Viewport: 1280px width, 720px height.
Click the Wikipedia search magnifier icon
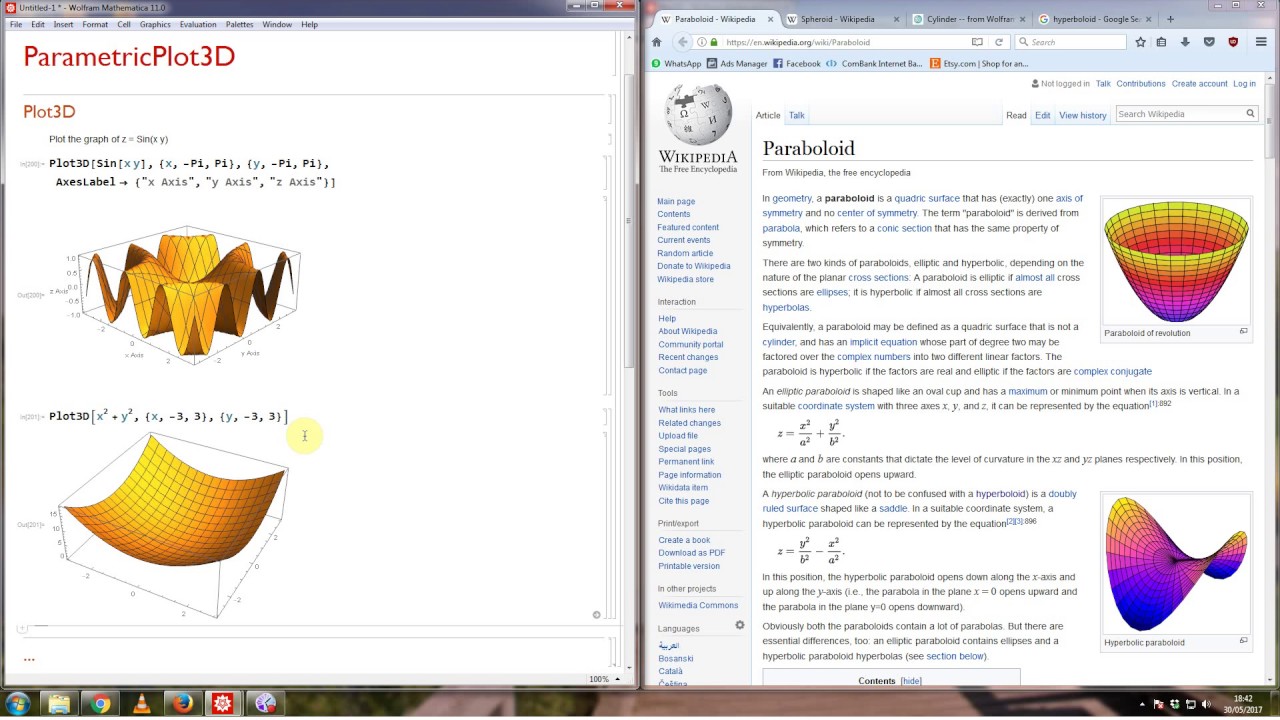[1250, 114]
